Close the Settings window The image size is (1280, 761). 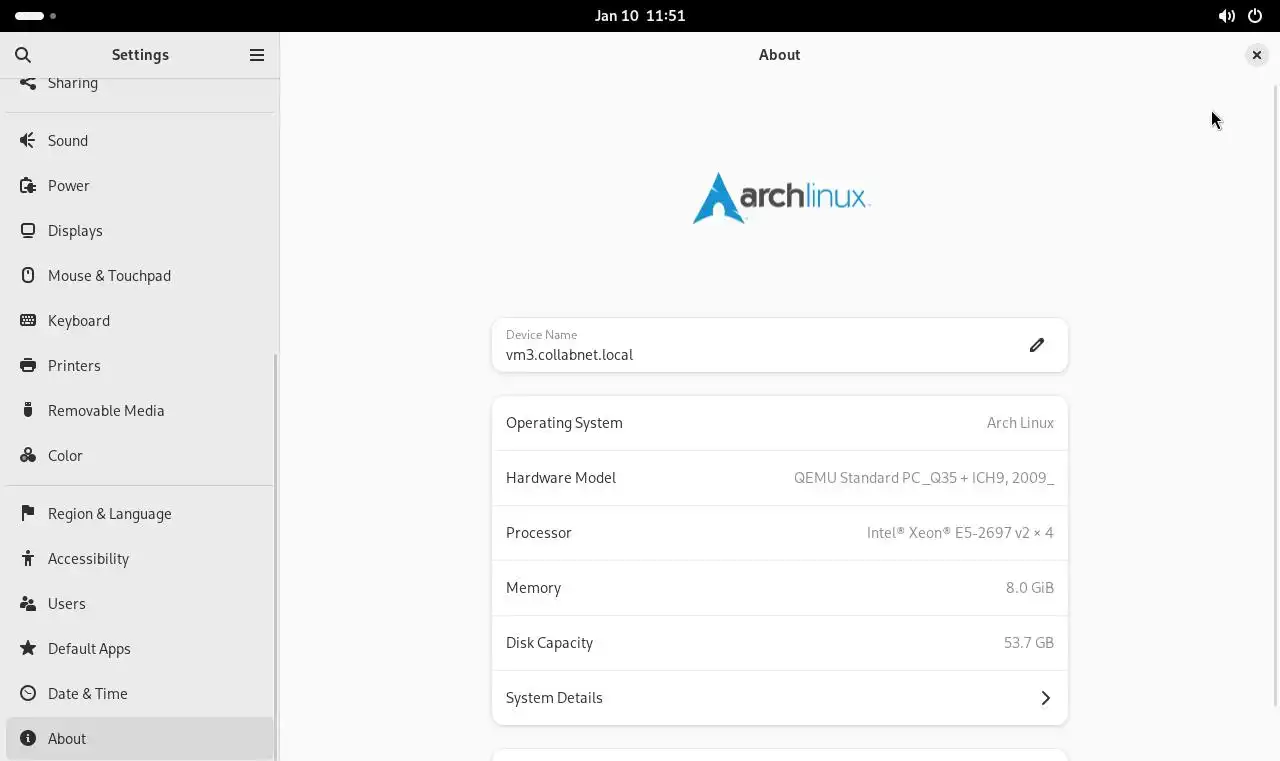pyautogui.click(x=1257, y=55)
